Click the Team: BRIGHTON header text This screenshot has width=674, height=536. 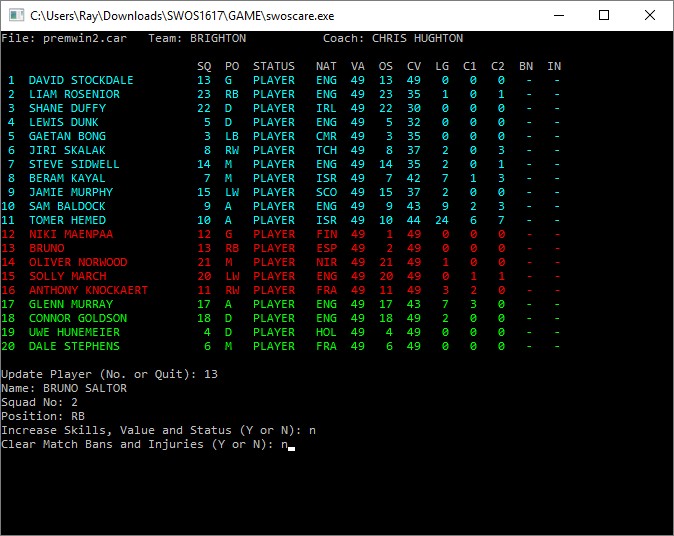pos(196,38)
